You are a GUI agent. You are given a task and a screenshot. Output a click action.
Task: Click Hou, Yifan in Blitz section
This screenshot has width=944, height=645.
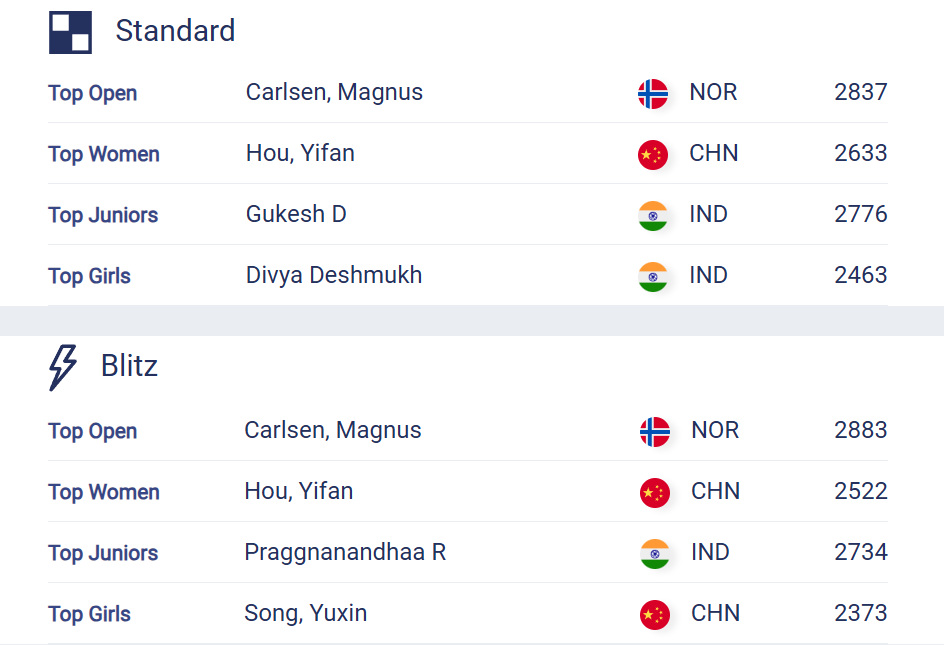pyautogui.click(x=299, y=491)
